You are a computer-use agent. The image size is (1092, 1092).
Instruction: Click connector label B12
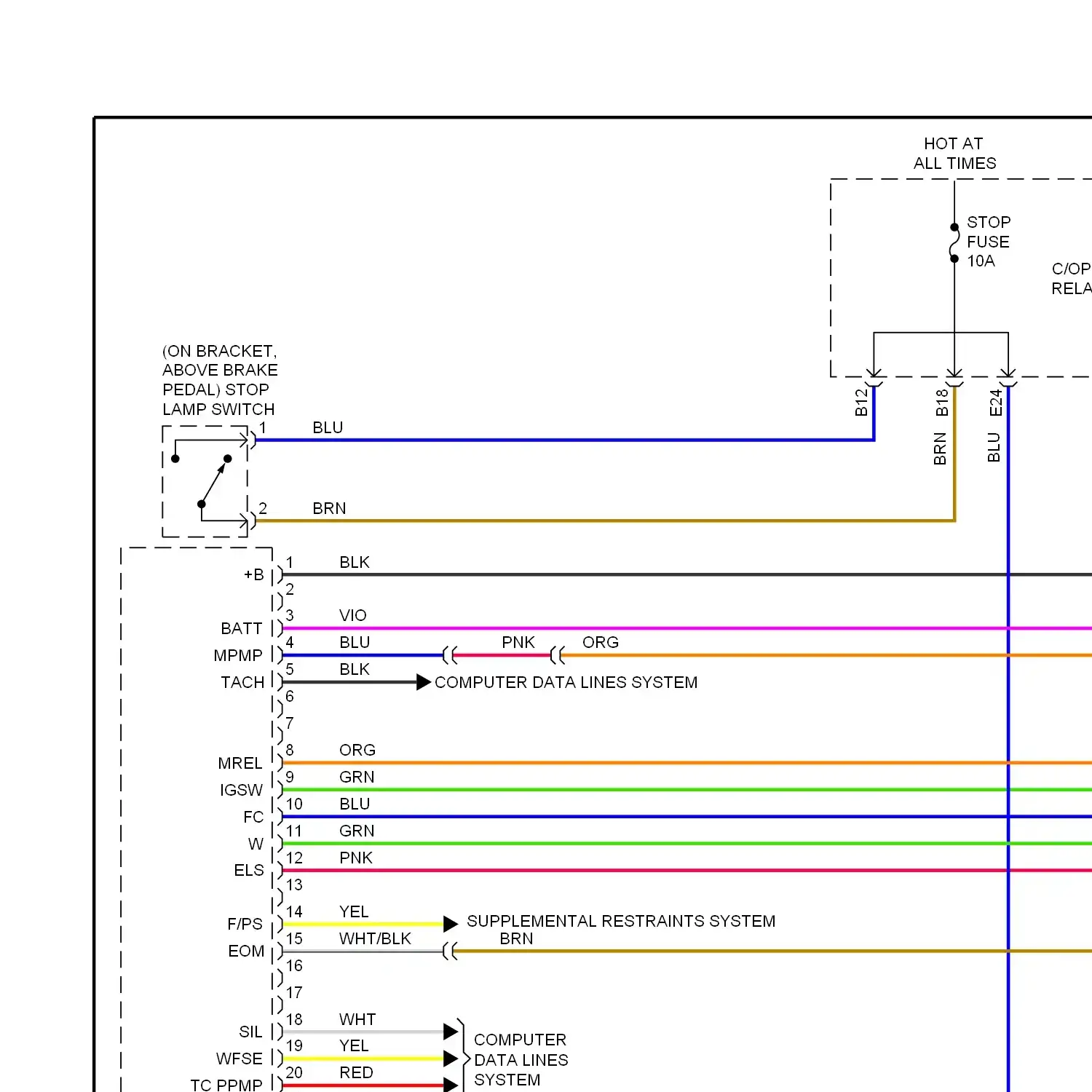tap(861, 402)
